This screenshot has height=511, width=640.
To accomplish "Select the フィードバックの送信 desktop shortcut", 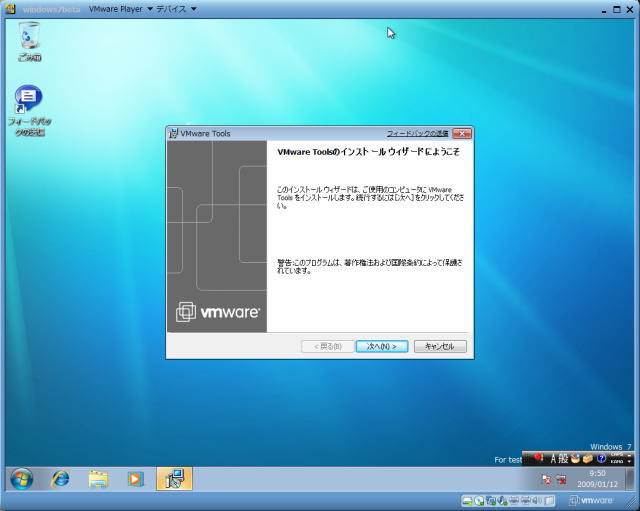I will 29,110.
